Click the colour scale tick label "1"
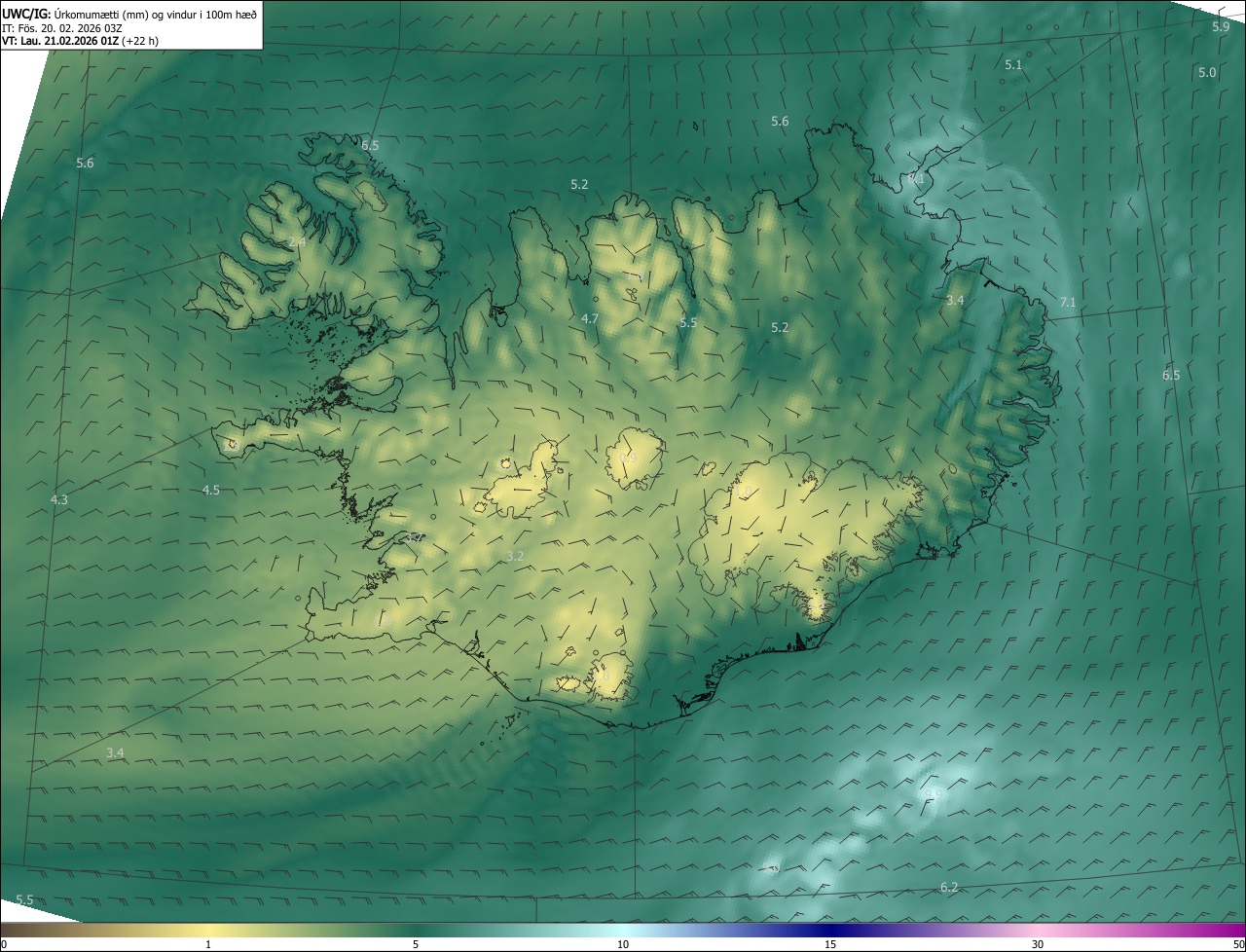 [208, 944]
